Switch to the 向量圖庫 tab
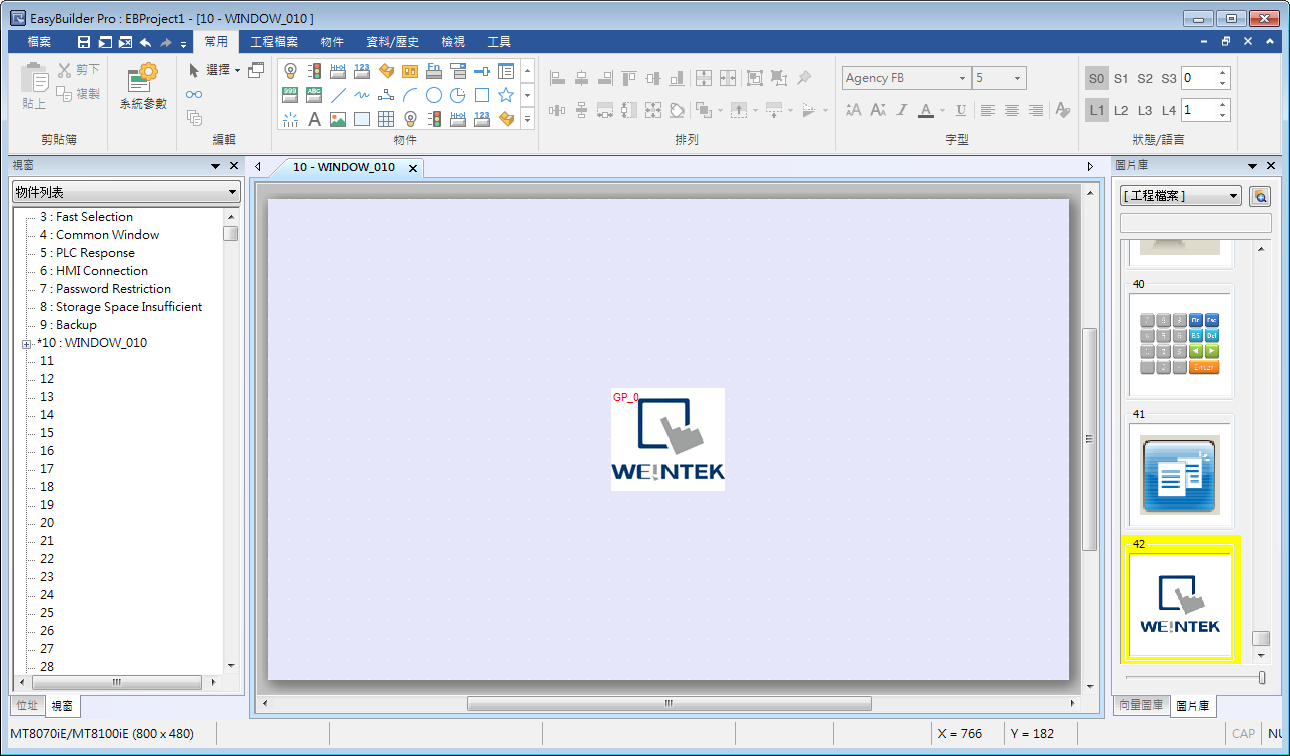Image resolution: width=1290 pixels, height=756 pixels. pos(1141,706)
